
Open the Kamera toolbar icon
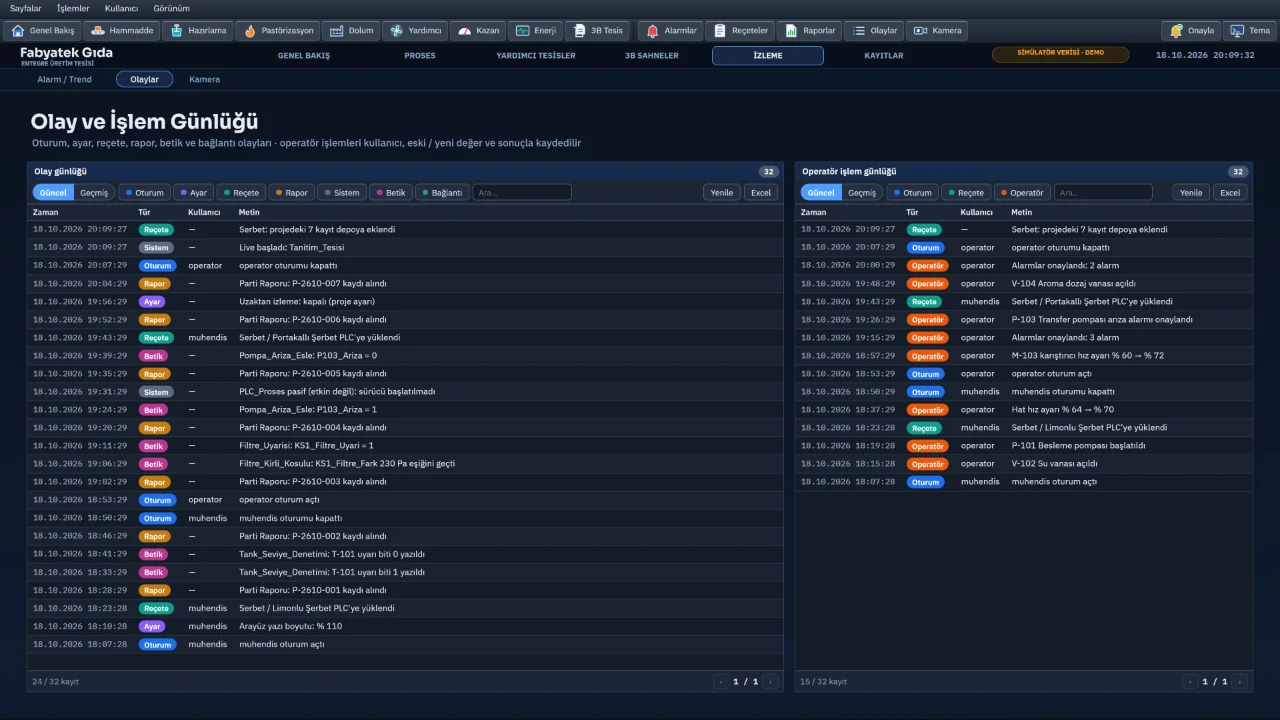(937, 31)
